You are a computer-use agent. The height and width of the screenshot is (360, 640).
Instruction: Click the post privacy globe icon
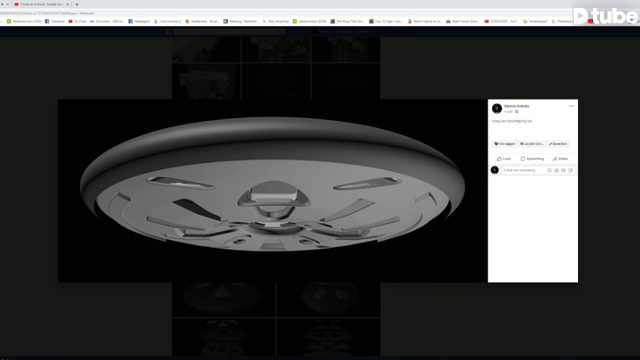tap(517, 111)
